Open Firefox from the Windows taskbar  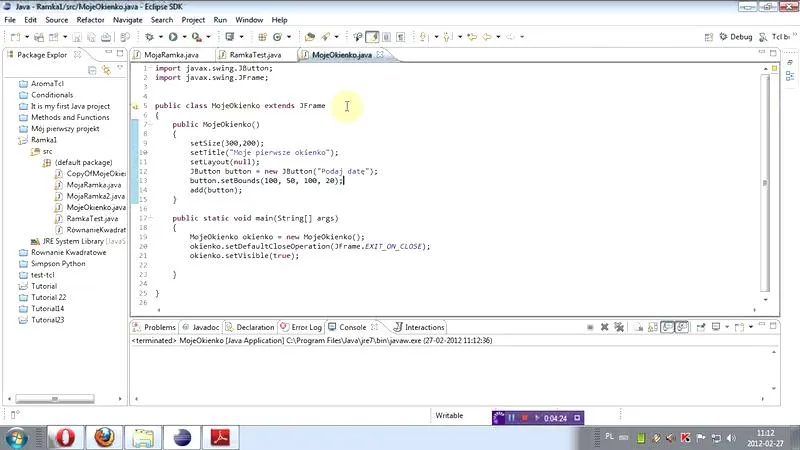pos(104,437)
